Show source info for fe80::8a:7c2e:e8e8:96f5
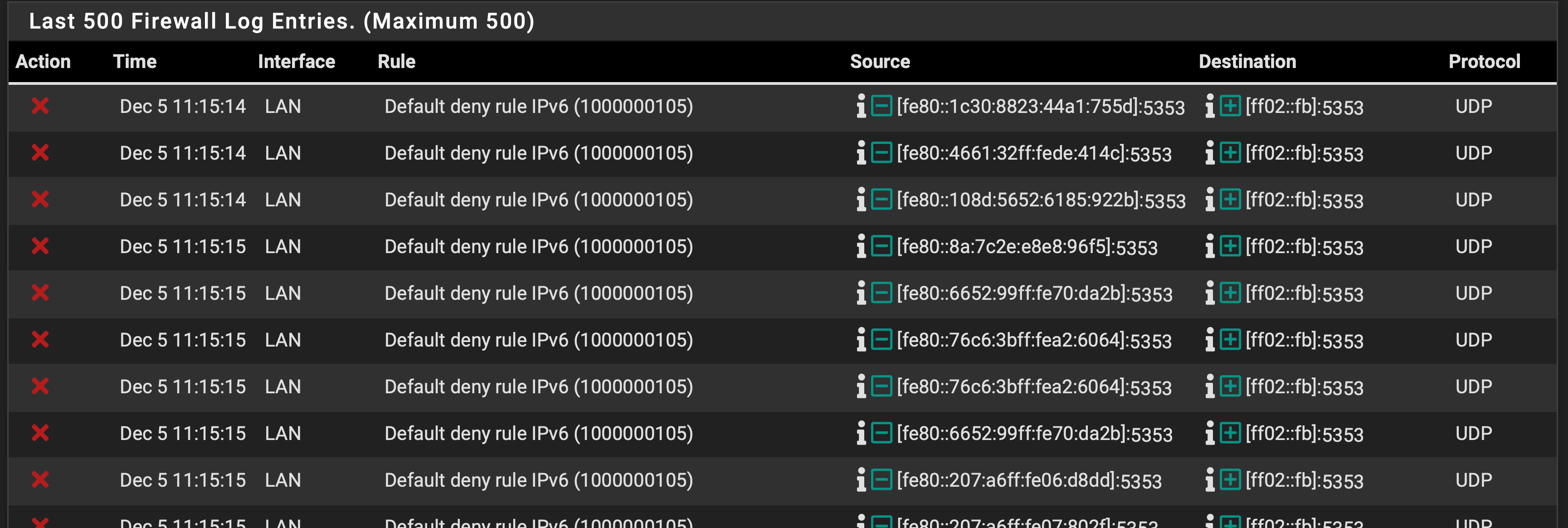The height and width of the screenshot is (528, 1568). (x=861, y=246)
